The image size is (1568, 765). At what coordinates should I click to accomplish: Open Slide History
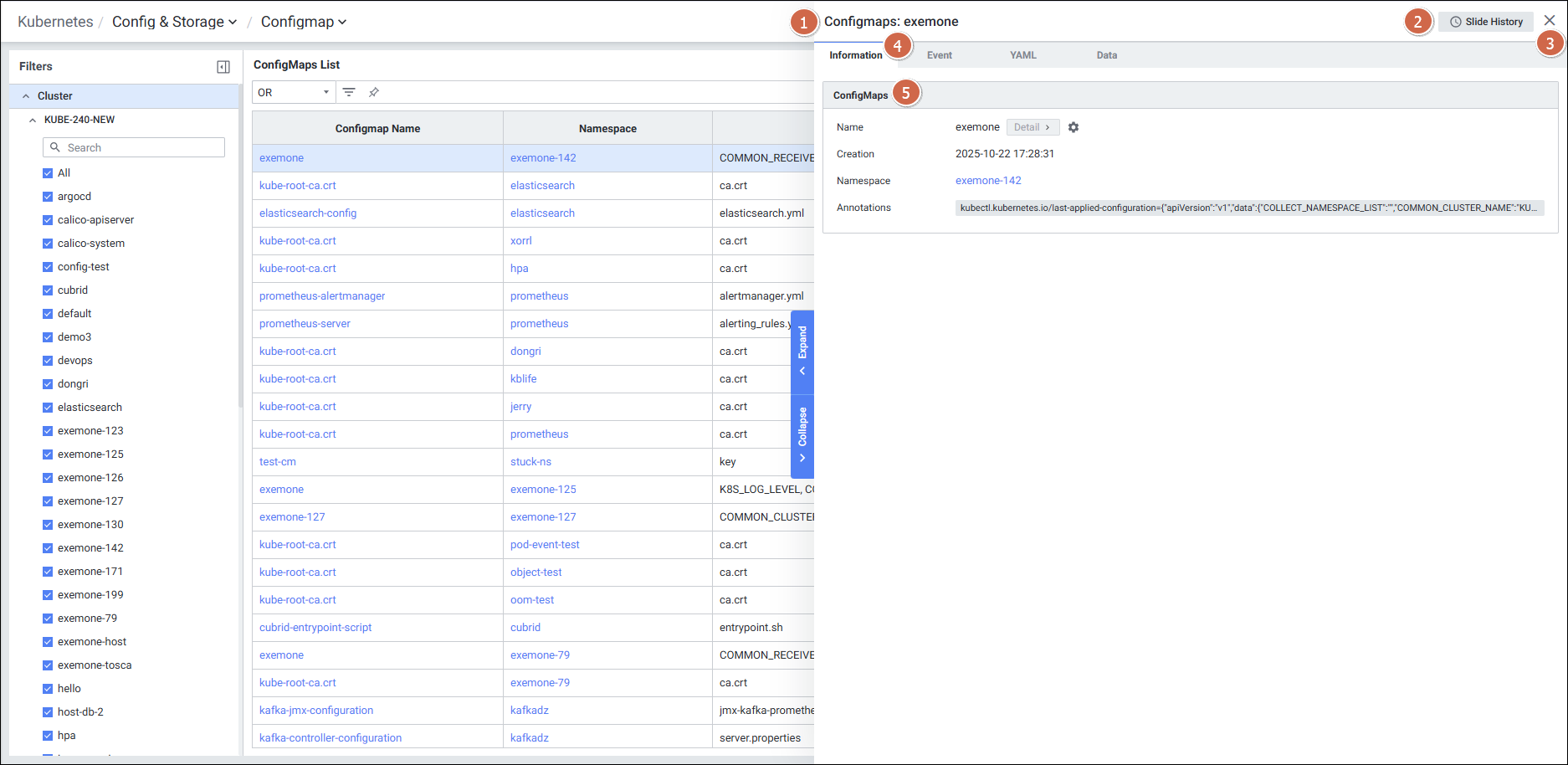point(1486,22)
